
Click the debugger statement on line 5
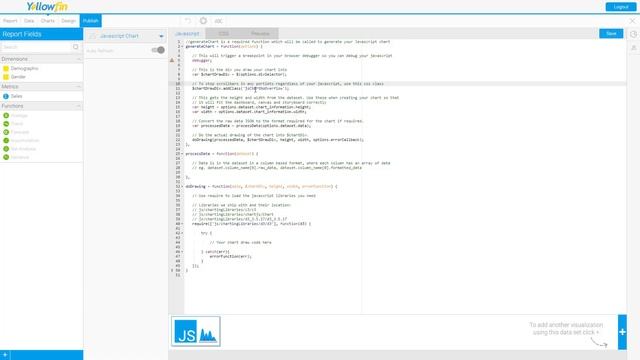point(202,60)
